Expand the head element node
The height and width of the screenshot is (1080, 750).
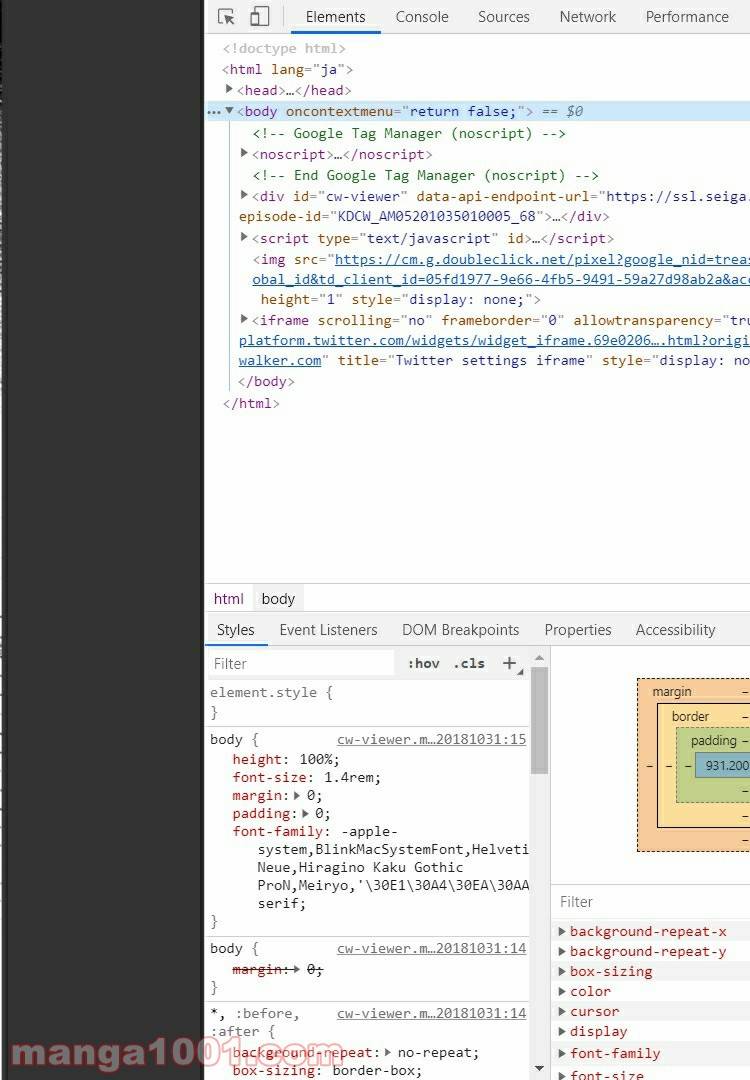coord(230,90)
